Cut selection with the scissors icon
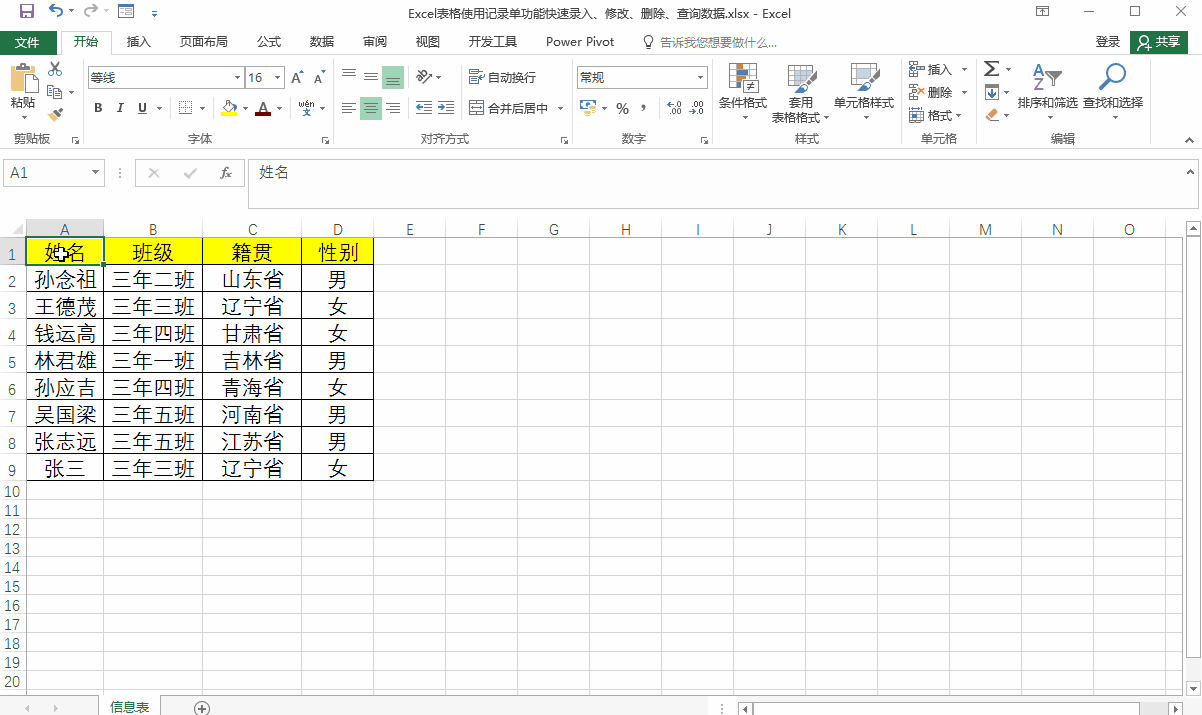 pyautogui.click(x=56, y=70)
